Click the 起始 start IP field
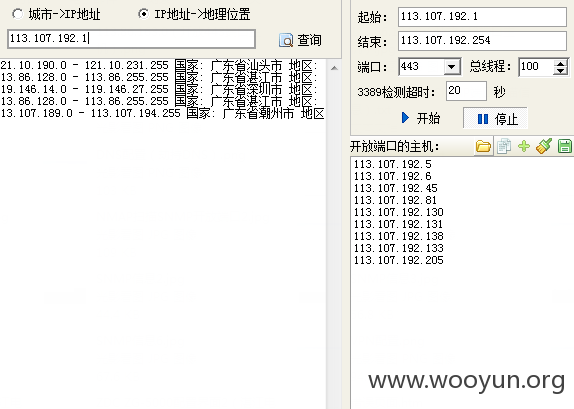This screenshot has width=574, height=409. [482, 17]
